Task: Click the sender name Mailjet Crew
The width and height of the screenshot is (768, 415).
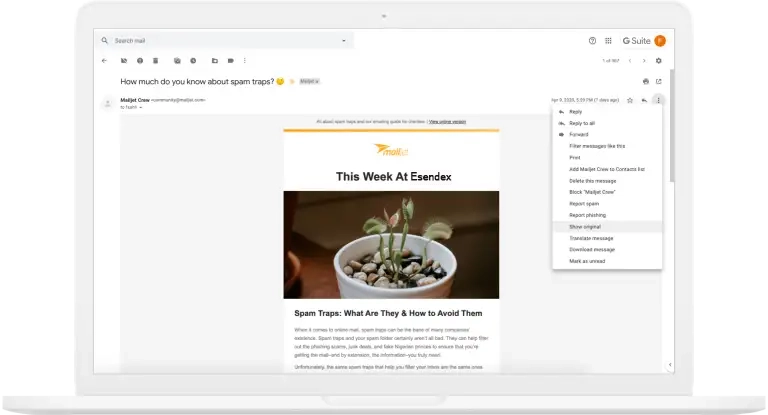Action: [x=135, y=100]
